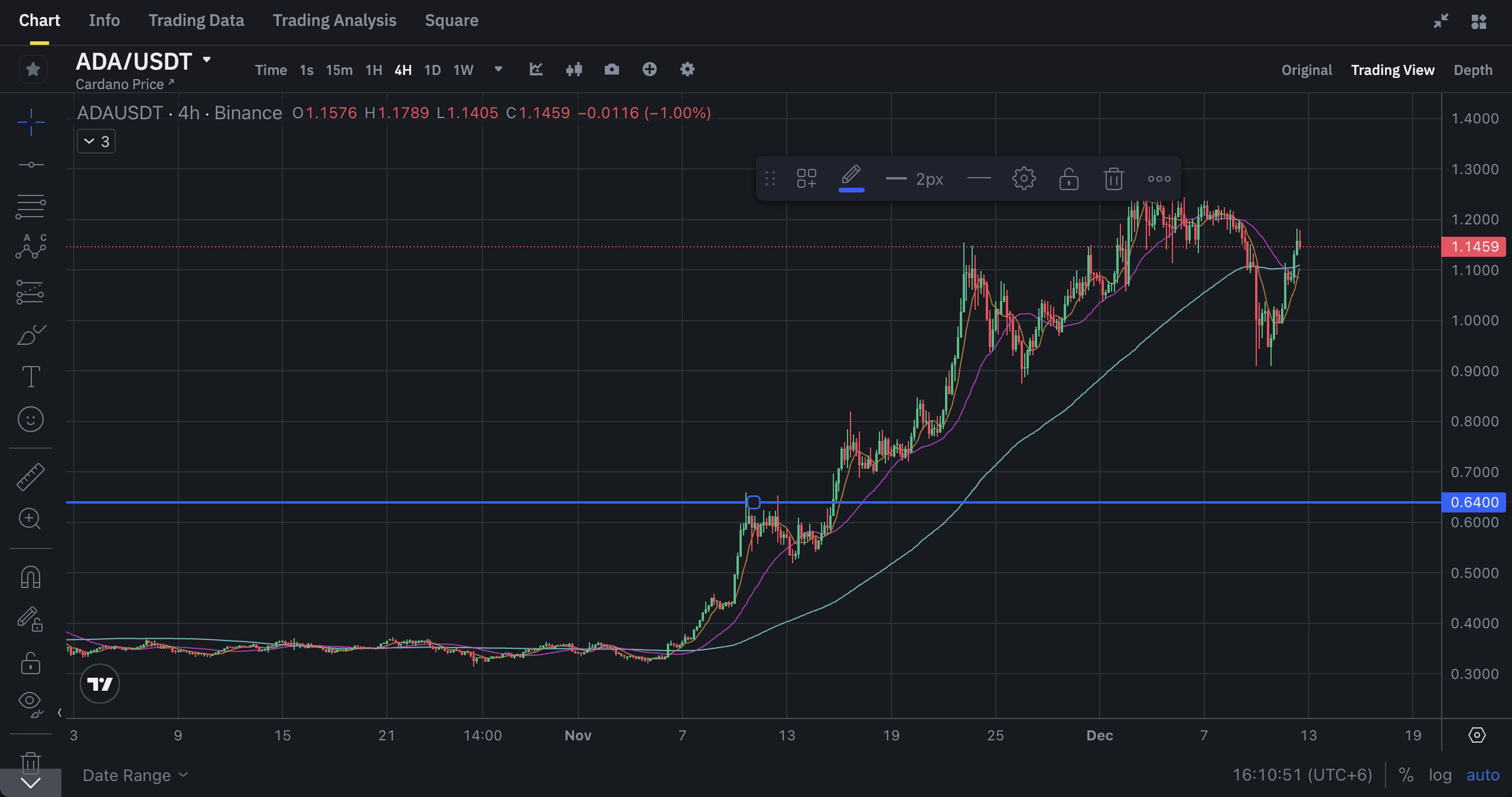Screen dimensions: 1512x797
Task: Open the Date Range dropdown
Action: [x=135, y=775]
